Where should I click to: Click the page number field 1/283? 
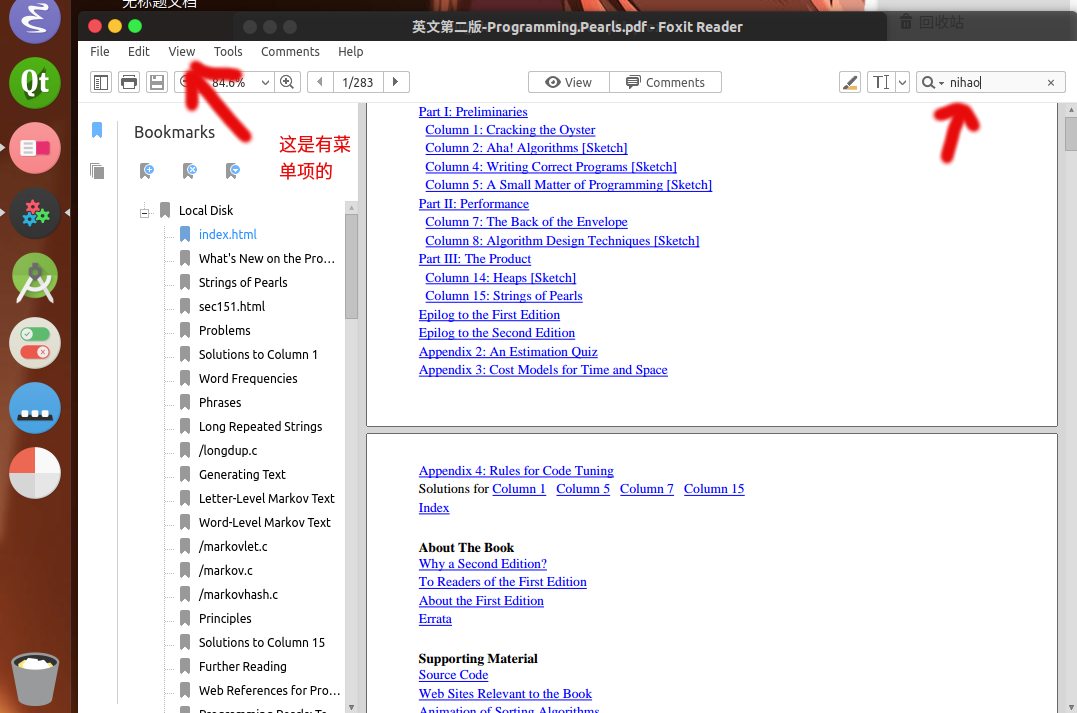pyautogui.click(x=358, y=82)
